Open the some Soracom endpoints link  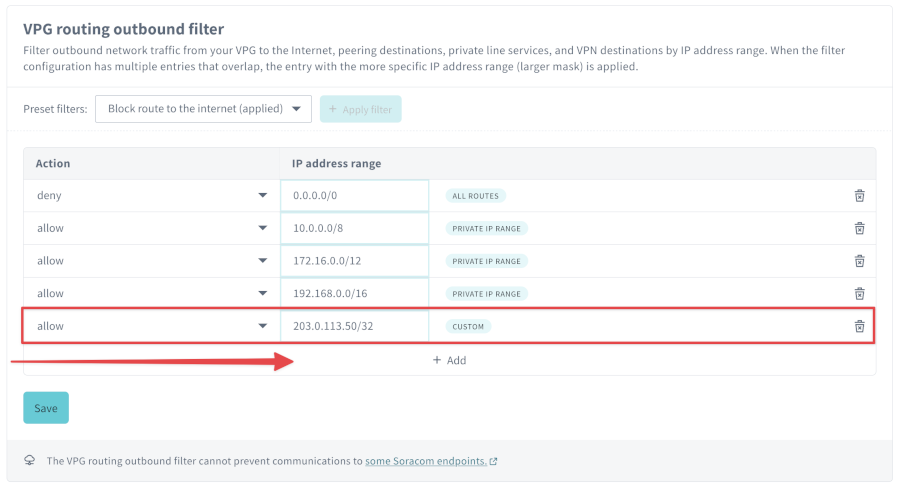(426, 461)
